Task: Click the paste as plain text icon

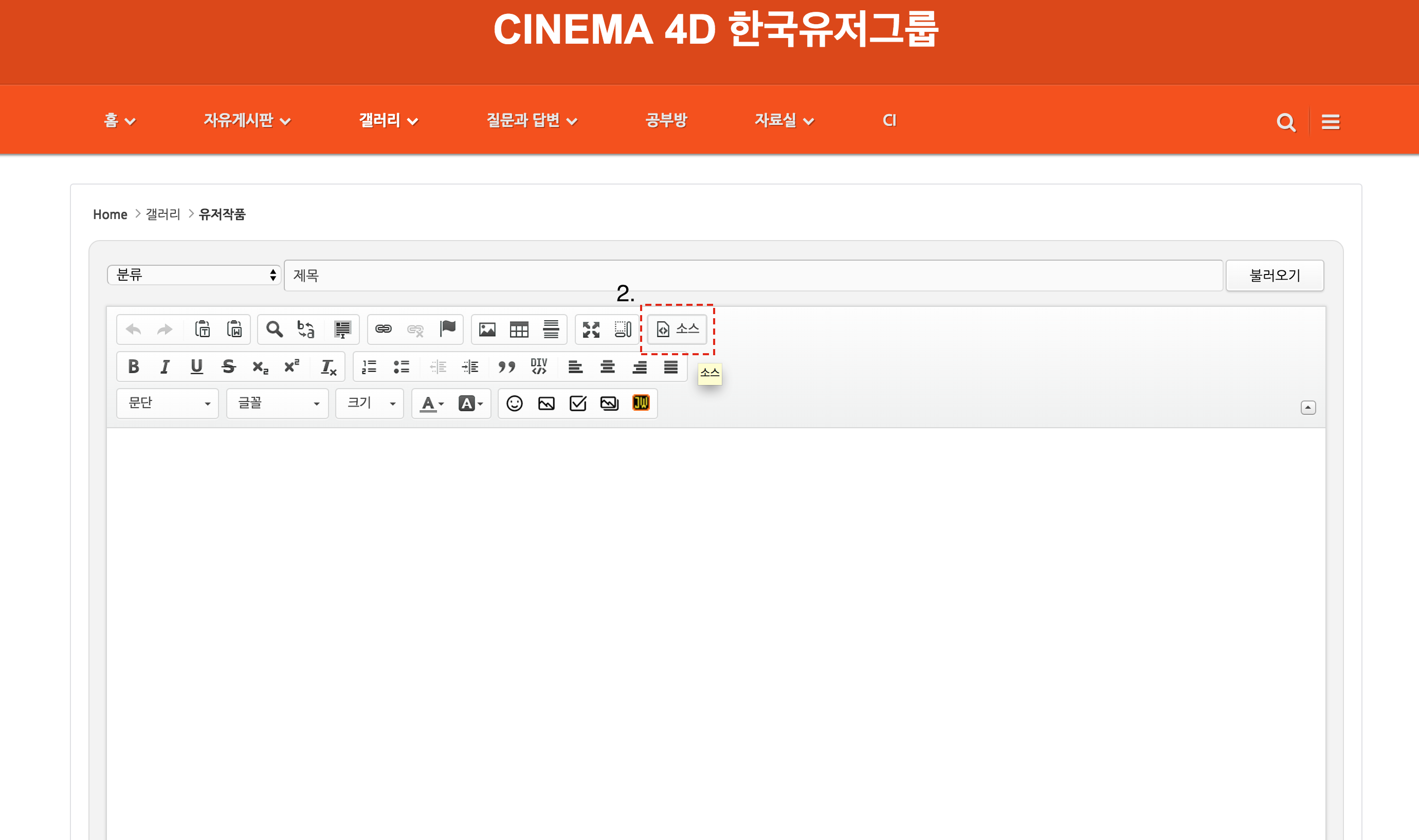Action: pyautogui.click(x=203, y=330)
